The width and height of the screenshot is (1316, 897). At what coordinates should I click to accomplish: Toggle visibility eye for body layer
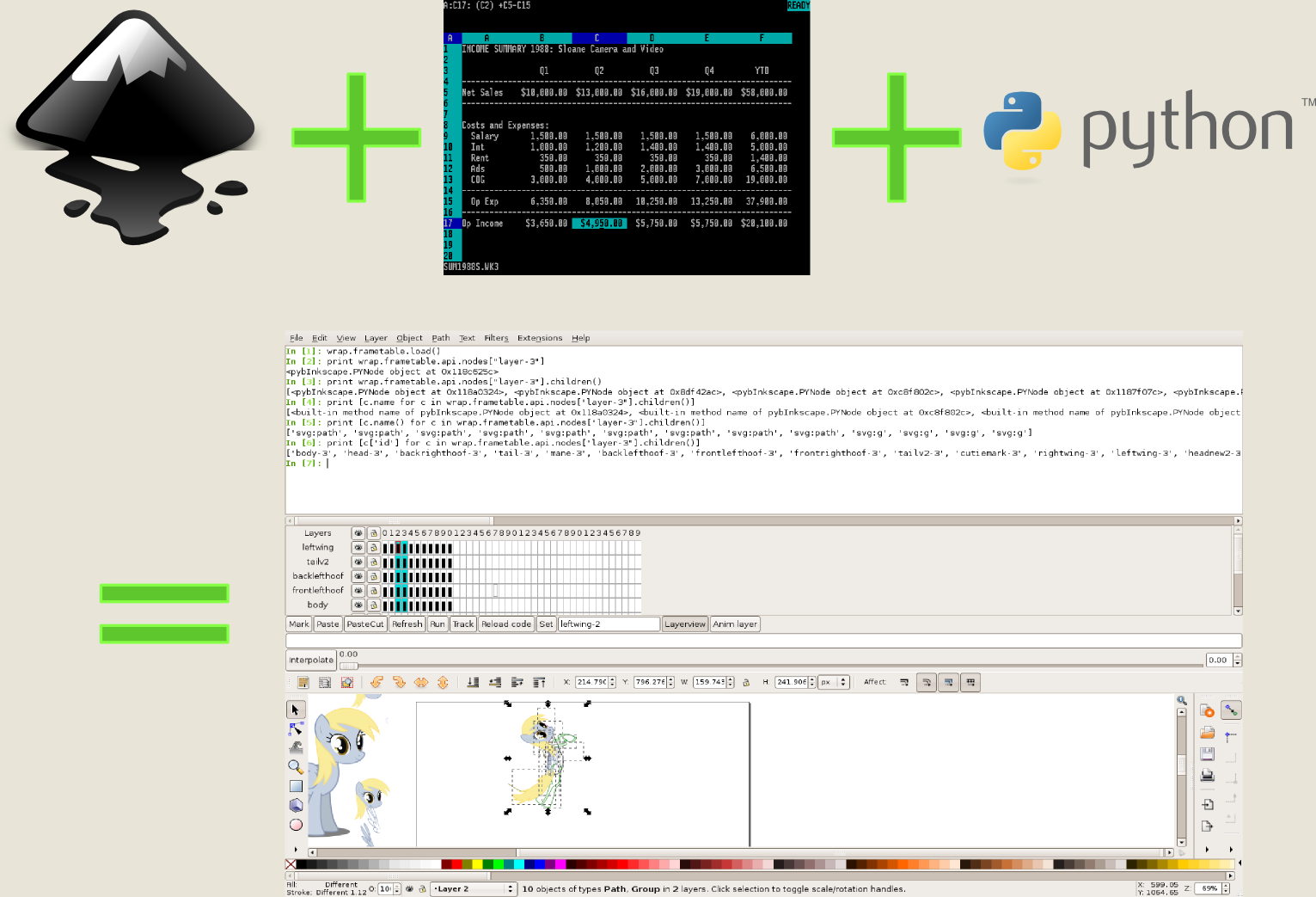358,605
